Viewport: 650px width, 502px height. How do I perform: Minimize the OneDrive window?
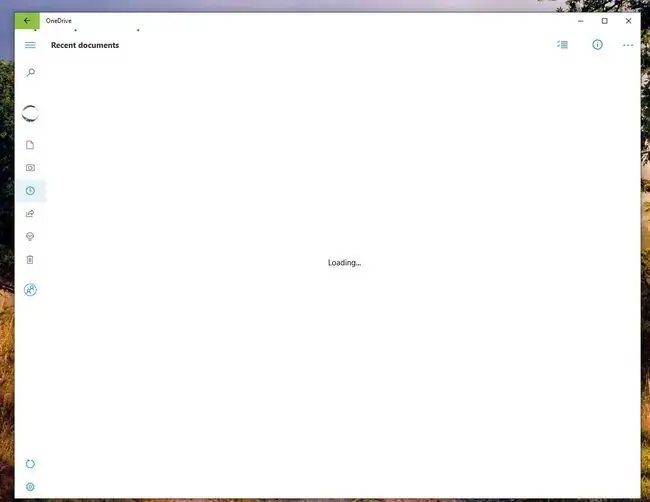(x=581, y=21)
